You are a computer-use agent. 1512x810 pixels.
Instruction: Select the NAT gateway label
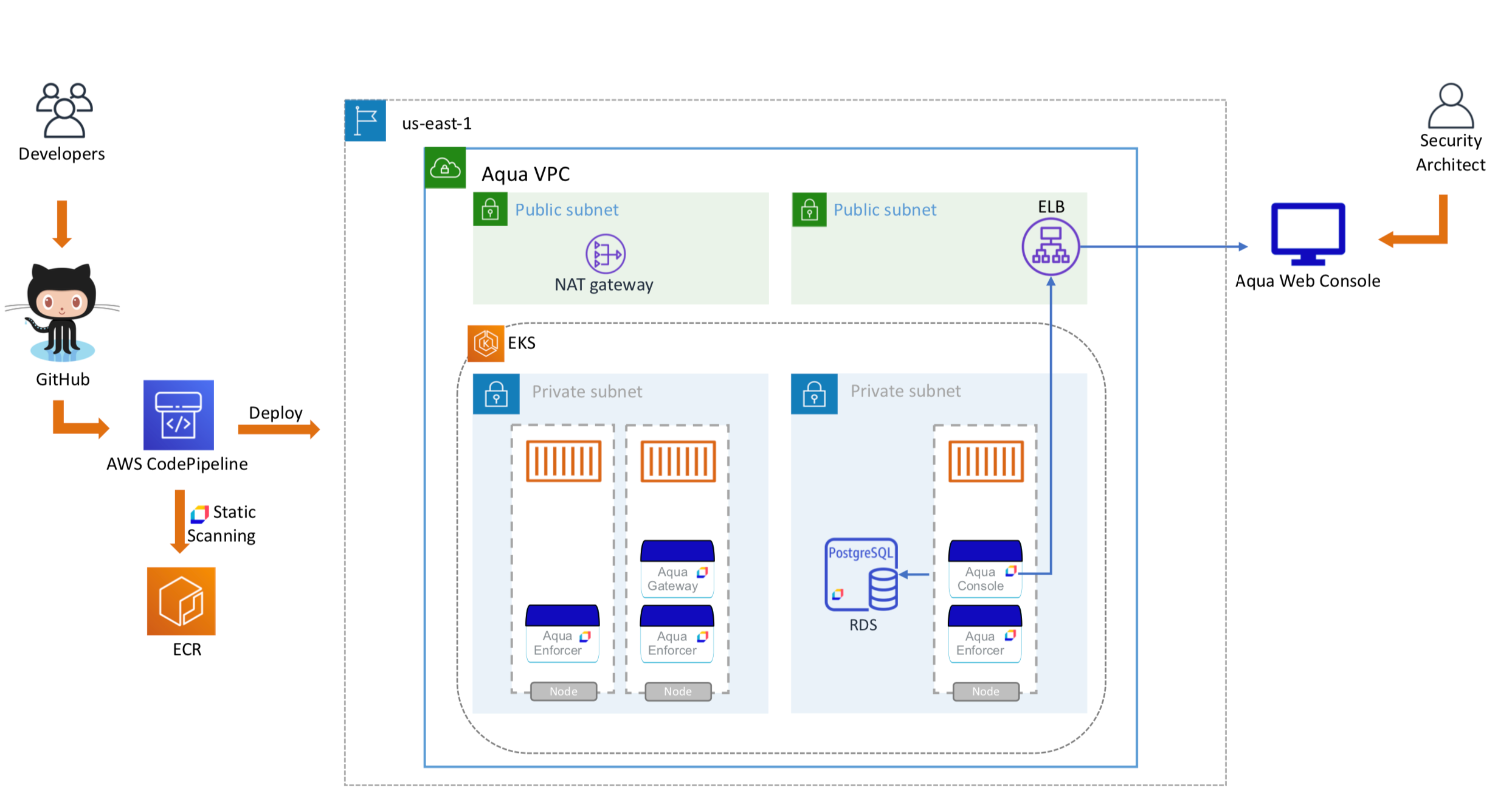[604, 285]
